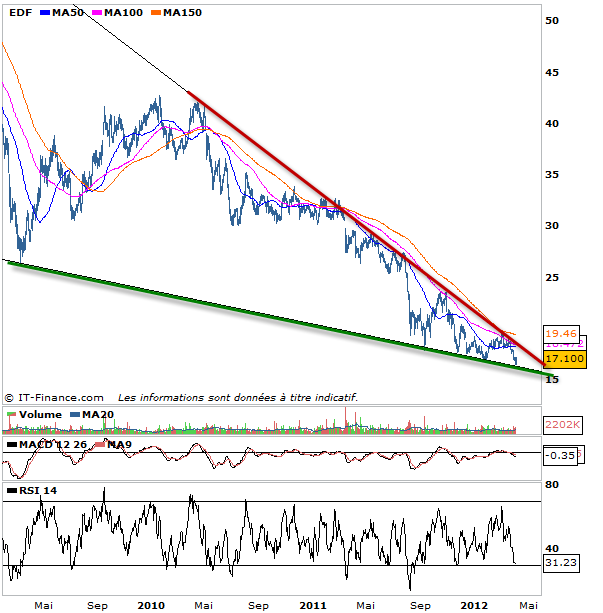This screenshot has width=603, height=613.
Task: Select the 2012 year marker on time axis
Action: click(474, 604)
